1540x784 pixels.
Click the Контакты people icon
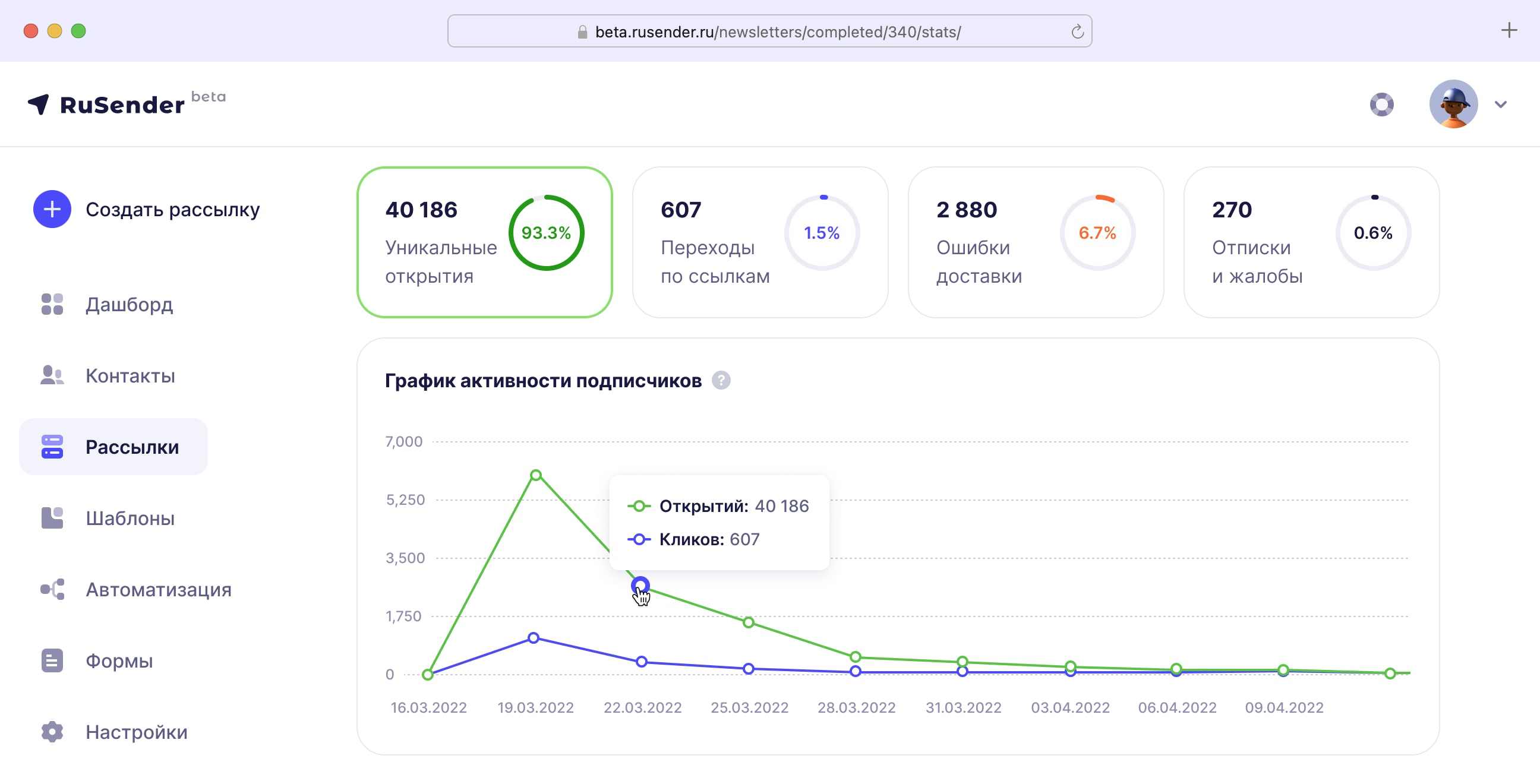point(52,375)
